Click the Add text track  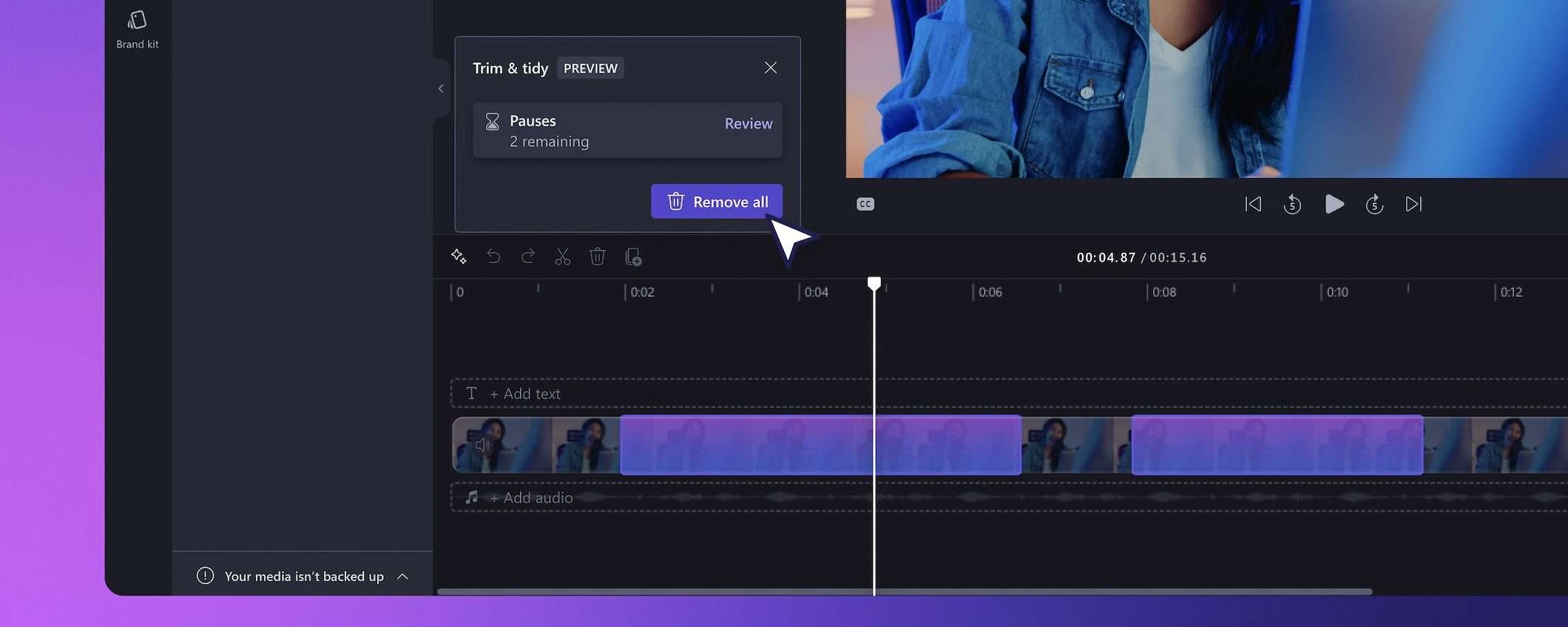[x=525, y=394]
